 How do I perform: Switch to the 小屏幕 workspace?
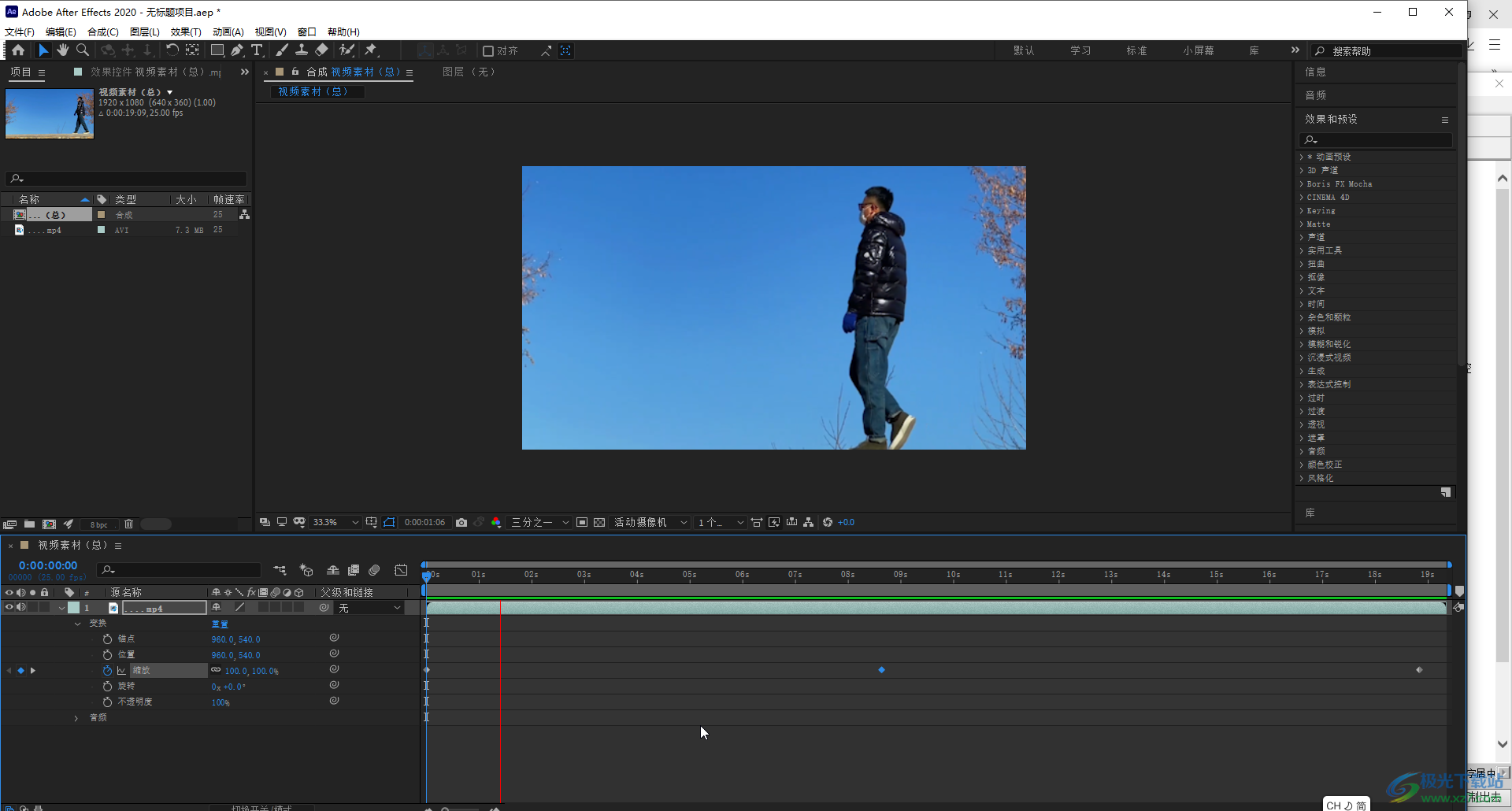pos(1199,51)
